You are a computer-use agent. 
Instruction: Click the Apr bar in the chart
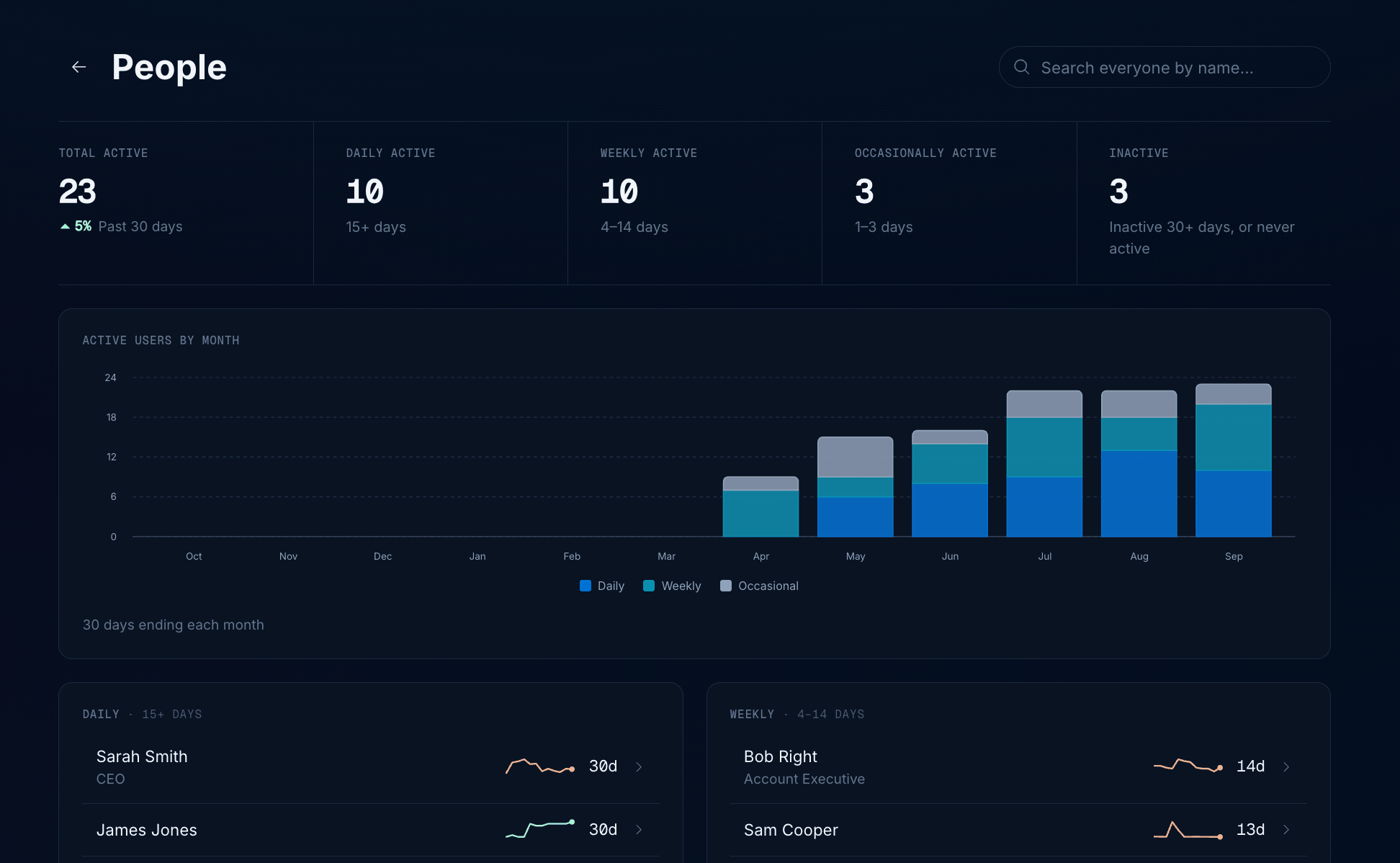point(760,506)
